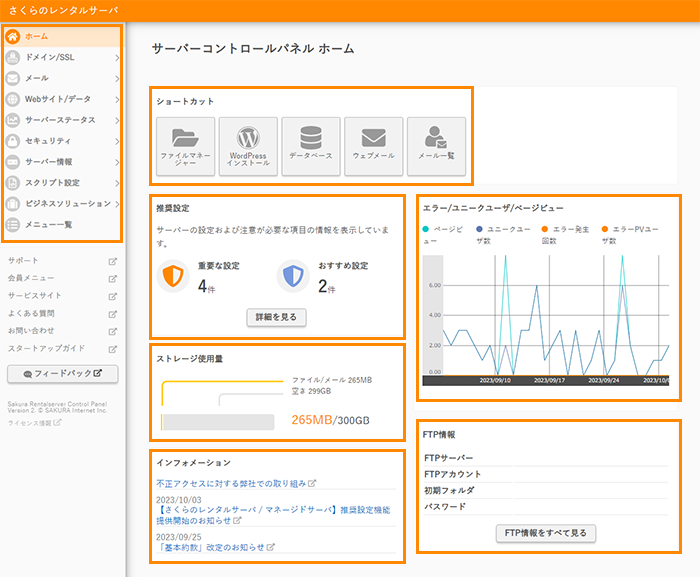
Task: Expand the セキュリティ sidebar section
Action: 62,141
